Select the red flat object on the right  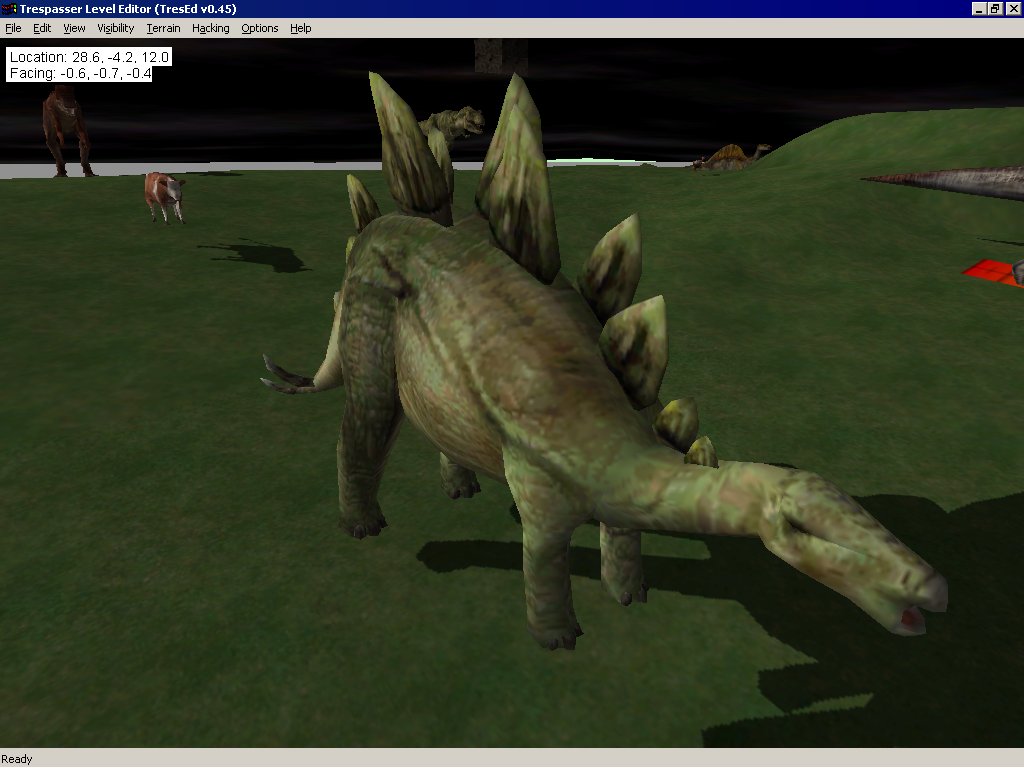tap(991, 272)
